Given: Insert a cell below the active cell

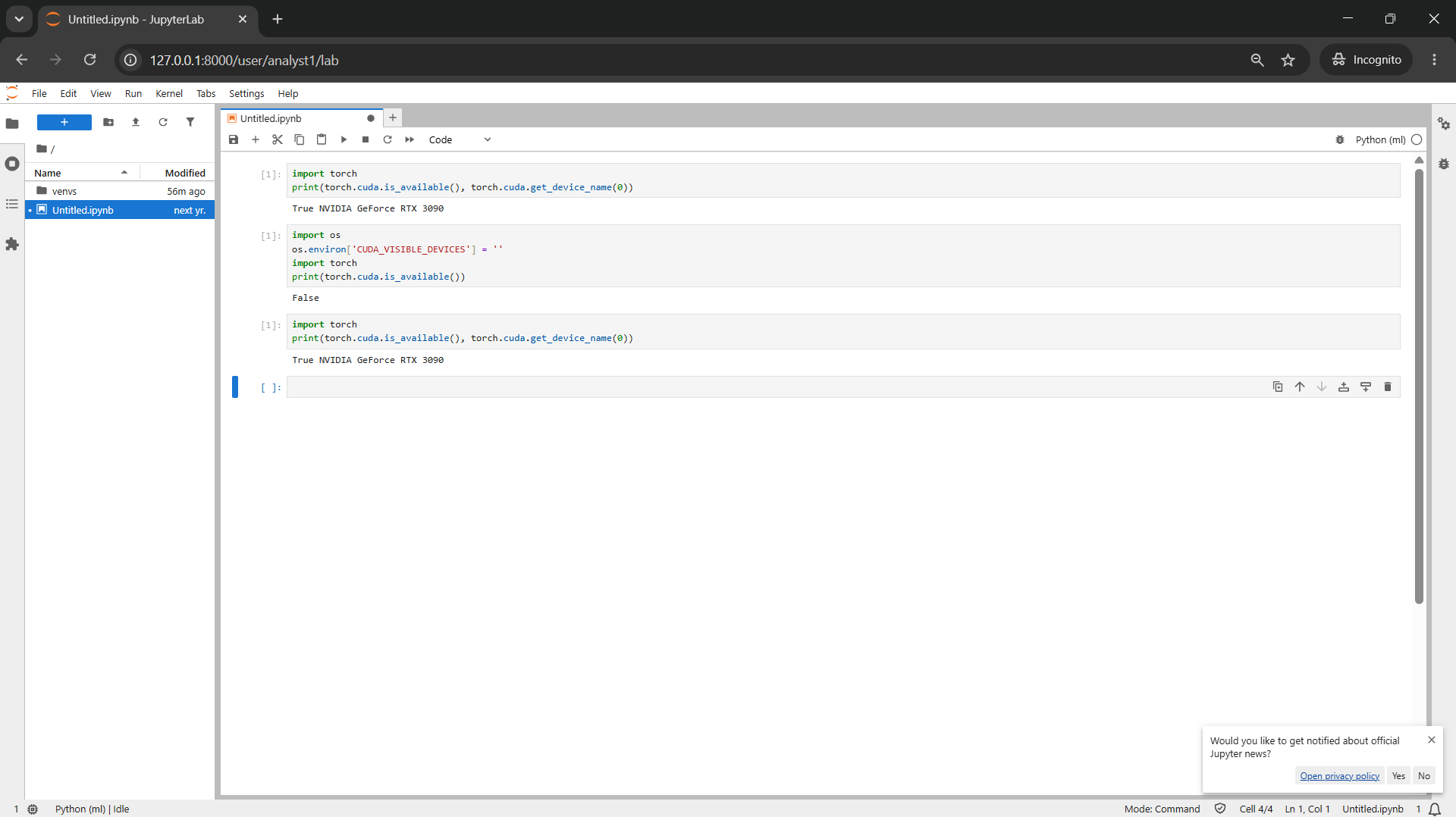Looking at the screenshot, I should click(x=1366, y=387).
